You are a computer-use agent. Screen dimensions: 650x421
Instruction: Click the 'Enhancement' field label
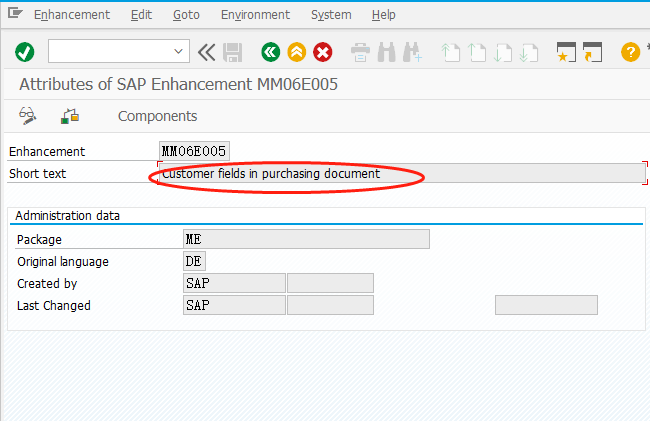(47, 152)
